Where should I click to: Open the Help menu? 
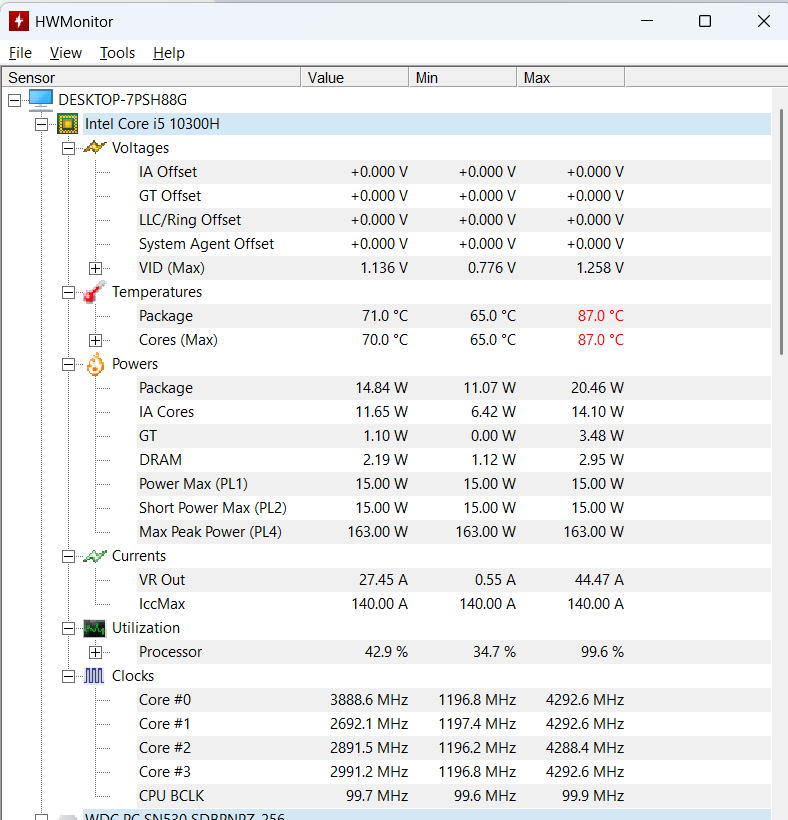(169, 53)
